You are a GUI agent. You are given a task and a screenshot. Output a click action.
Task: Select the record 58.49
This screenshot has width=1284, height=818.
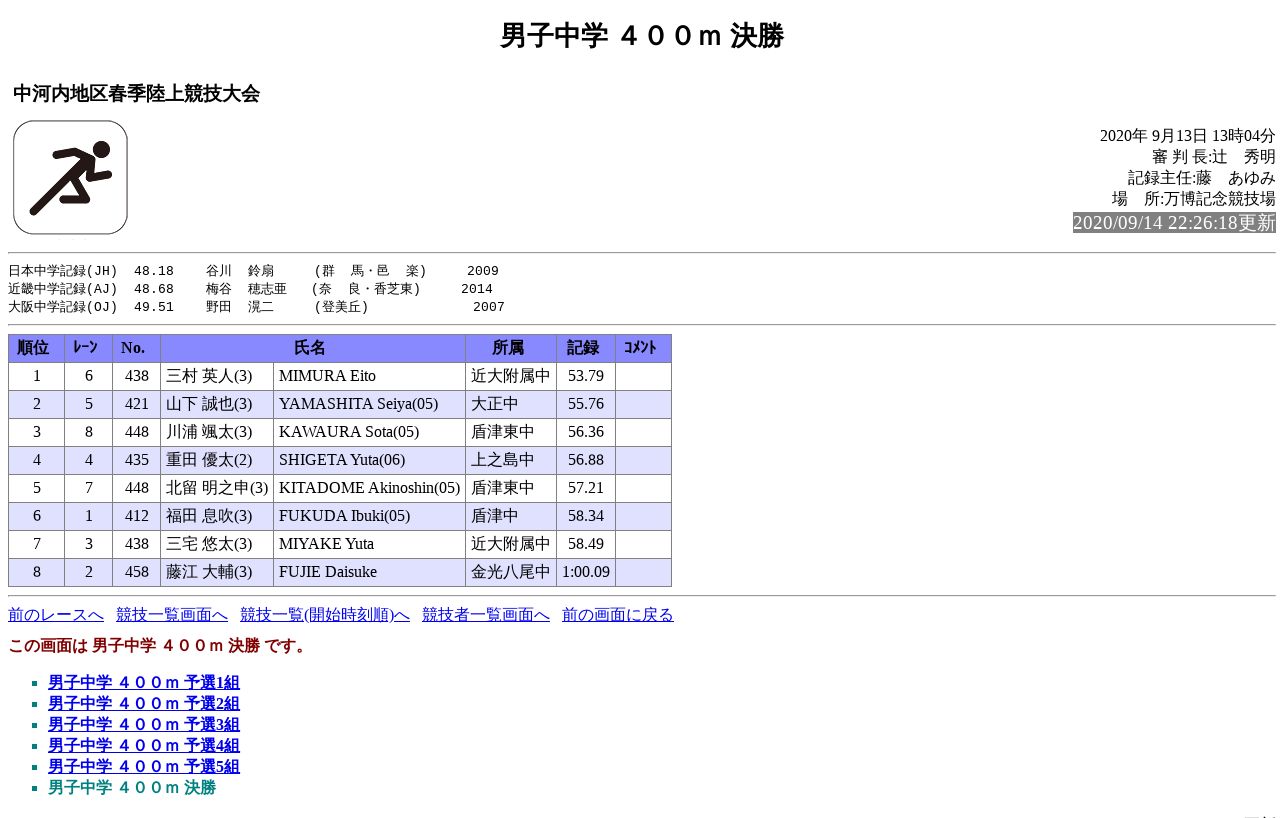coord(586,544)
